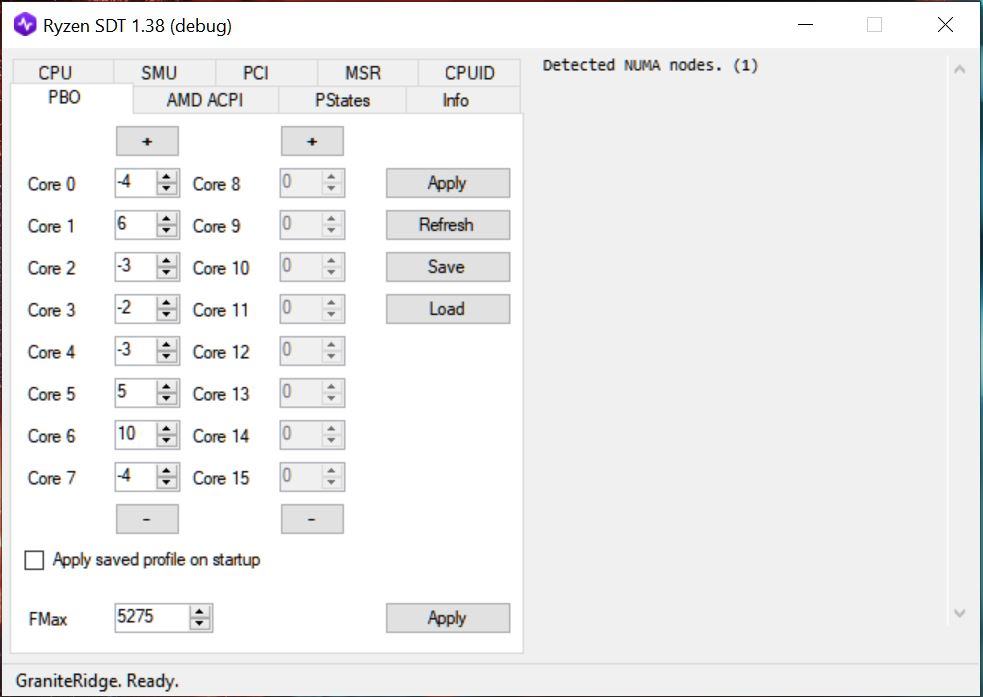Increase Core 5 offset with up arrow
Image resolution: width=983 pixels, height=697 pixels.
pos(167,387)
